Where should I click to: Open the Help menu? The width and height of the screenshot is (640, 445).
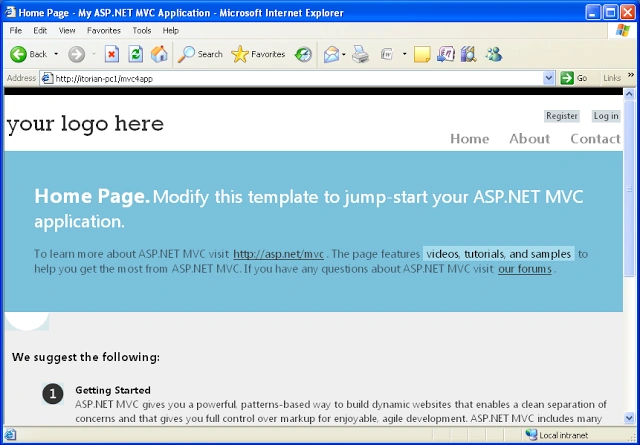[x=171, y=31]
